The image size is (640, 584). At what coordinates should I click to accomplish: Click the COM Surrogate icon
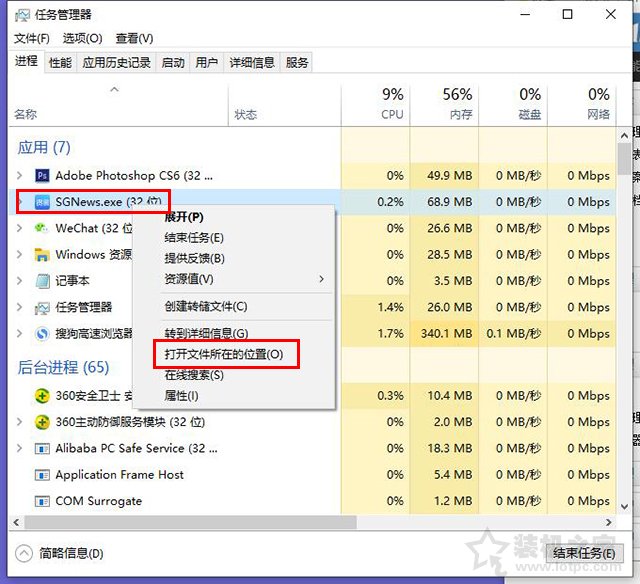click(x=42, y=501)
